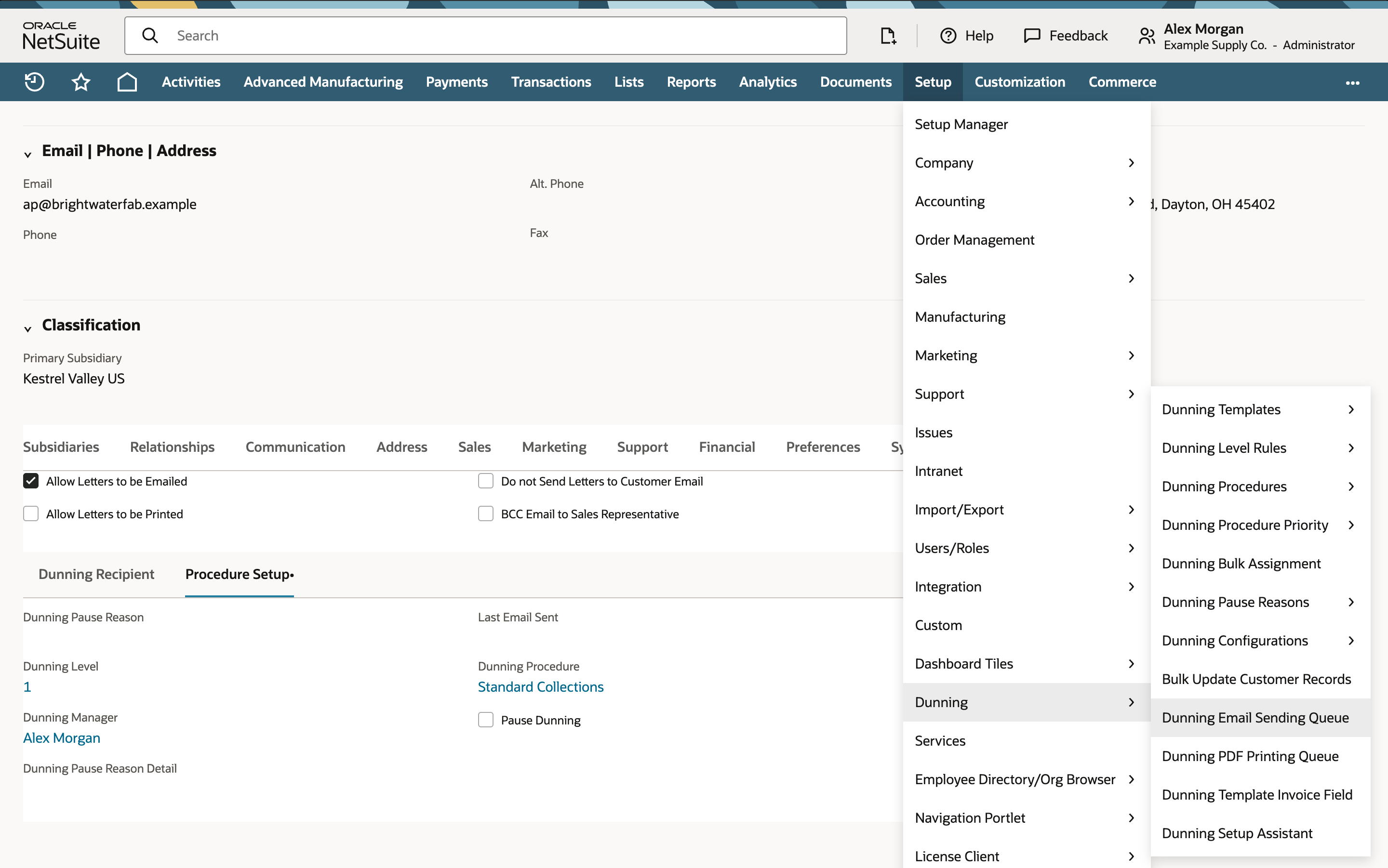
Task: Select Dunning Email Sending Queue
Action: coord(1260,717)
